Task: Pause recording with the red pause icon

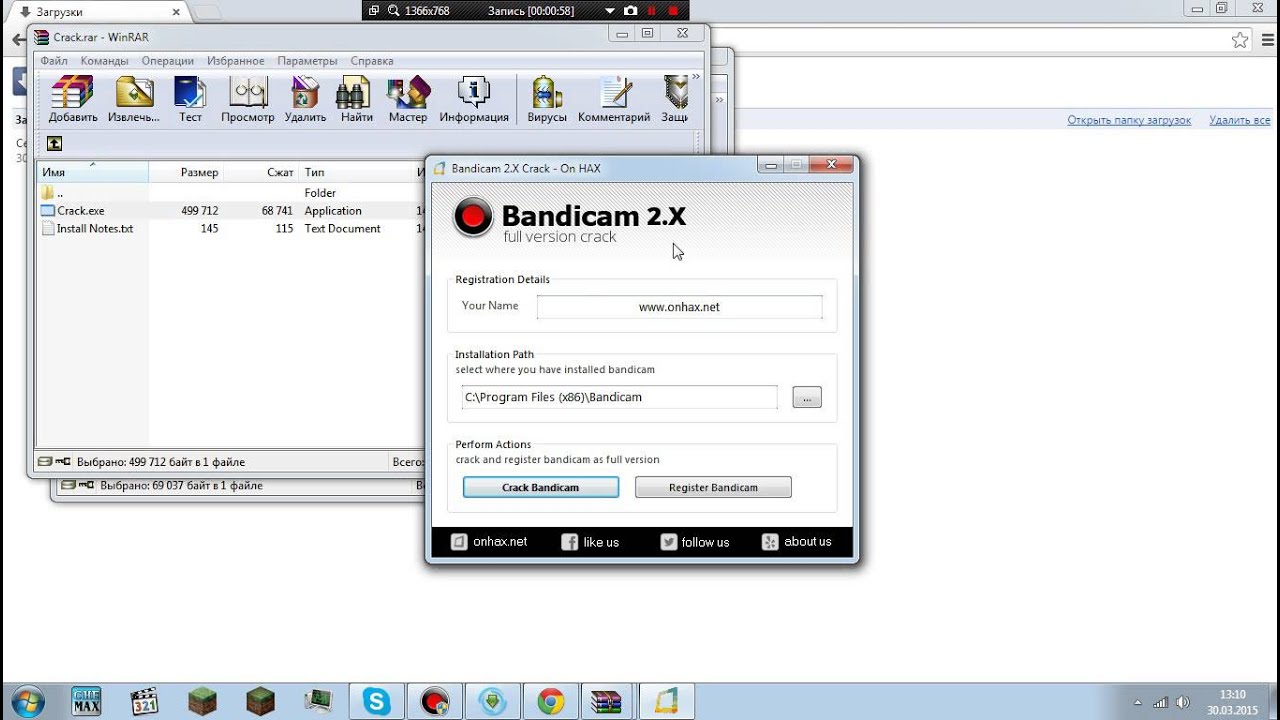Action: tap(652, 10)
